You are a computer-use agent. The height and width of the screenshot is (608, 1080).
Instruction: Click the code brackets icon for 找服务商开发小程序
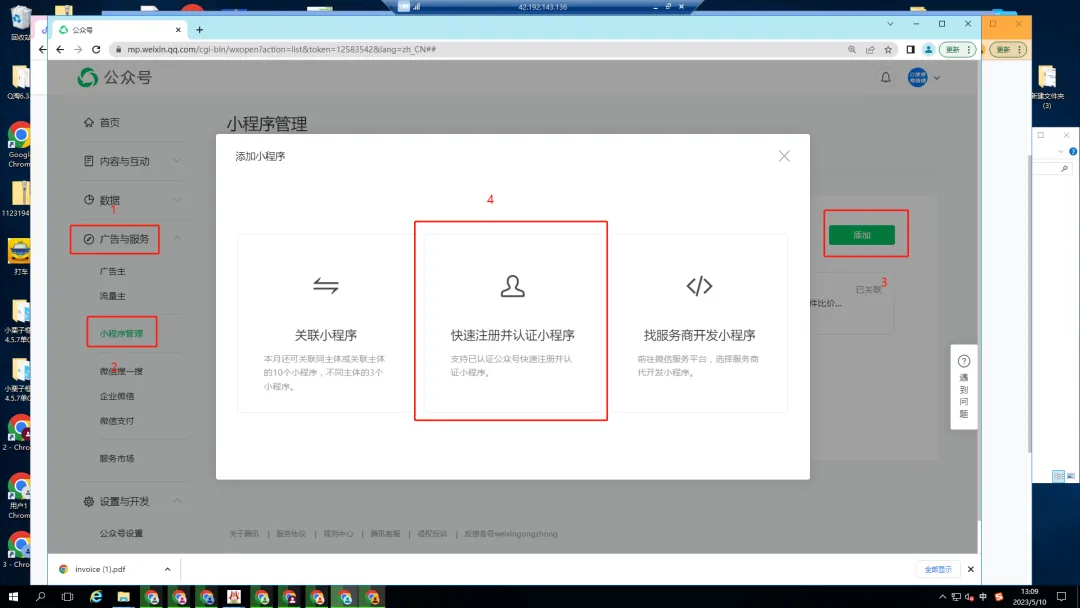[x=699, y=286]
